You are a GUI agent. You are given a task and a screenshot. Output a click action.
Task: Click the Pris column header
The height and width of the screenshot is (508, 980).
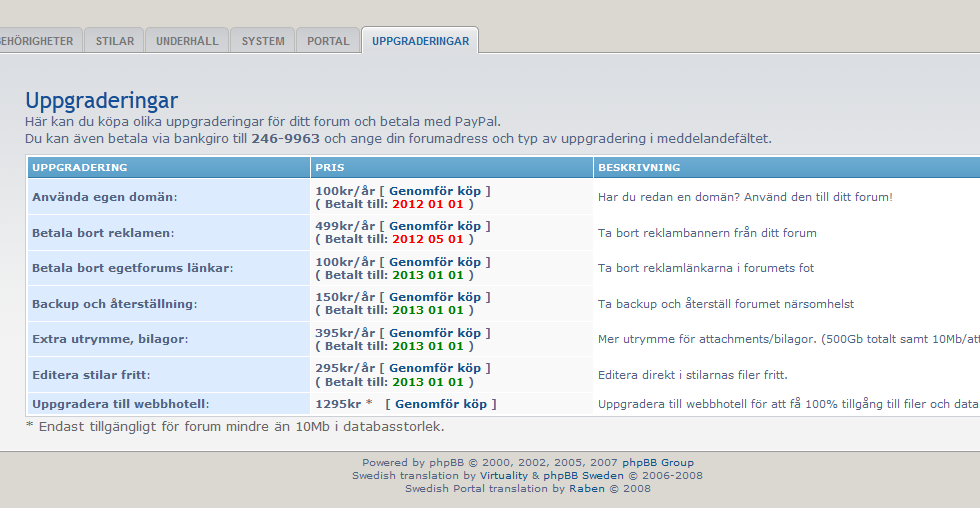click(x=330, y=167)
